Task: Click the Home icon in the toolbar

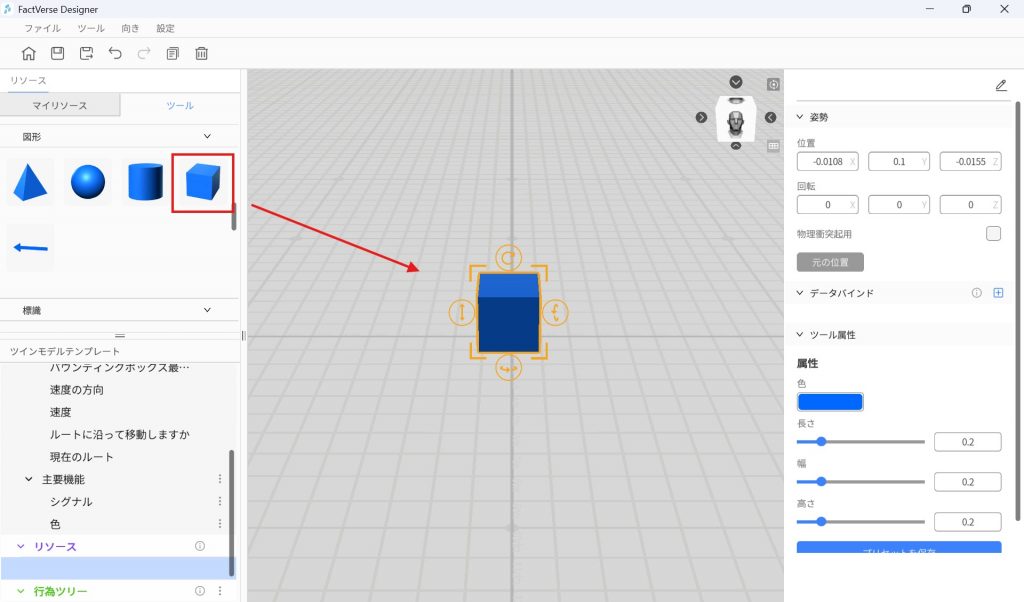Action: [29, 54]
